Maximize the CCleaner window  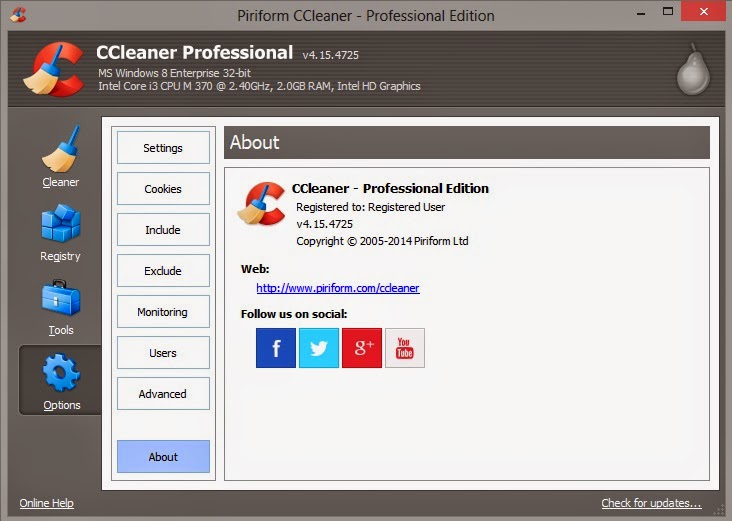[668, 12]
